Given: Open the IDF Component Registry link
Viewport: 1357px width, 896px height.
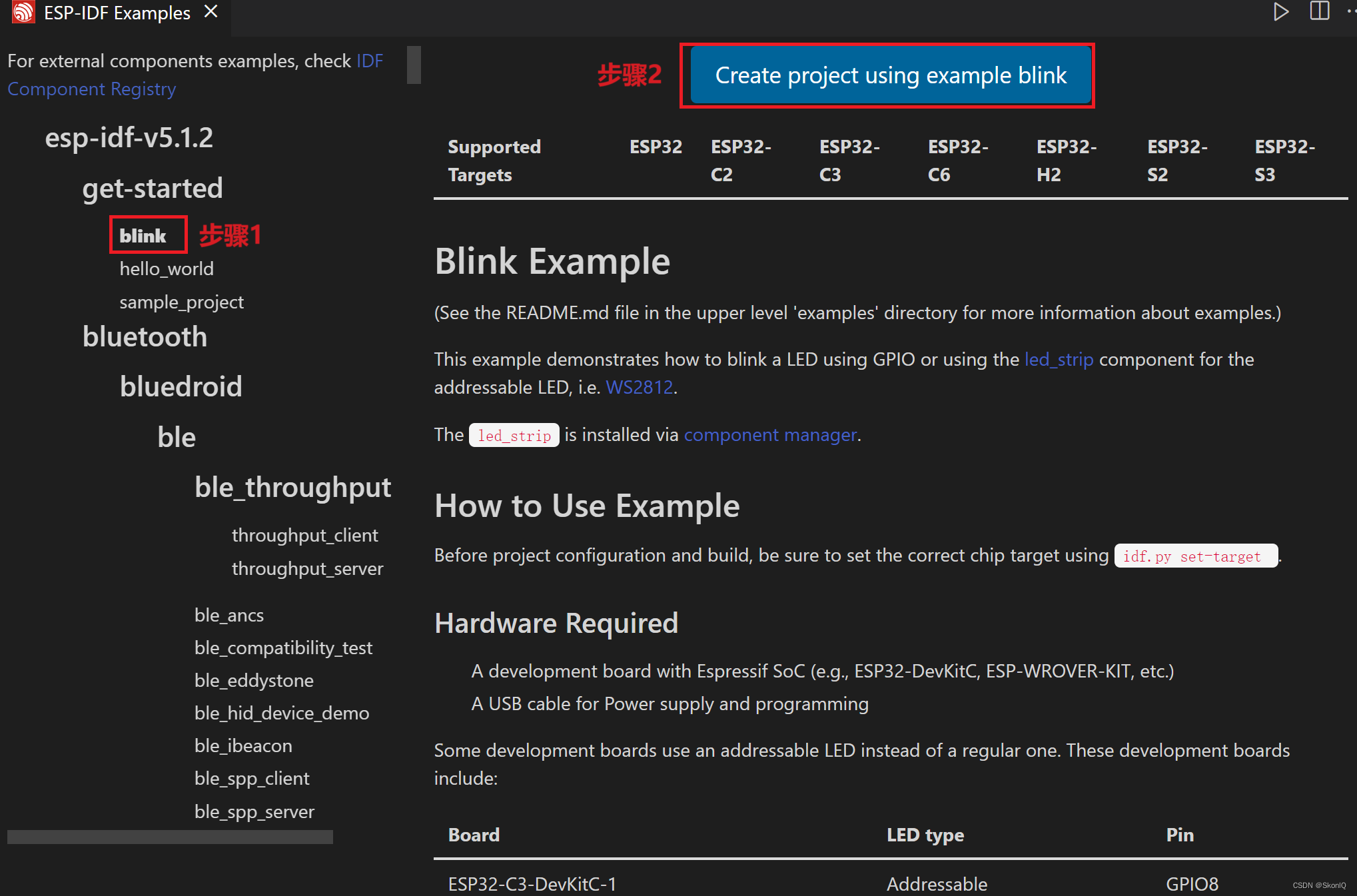Looking at the screenshot, I should point(91,89).
